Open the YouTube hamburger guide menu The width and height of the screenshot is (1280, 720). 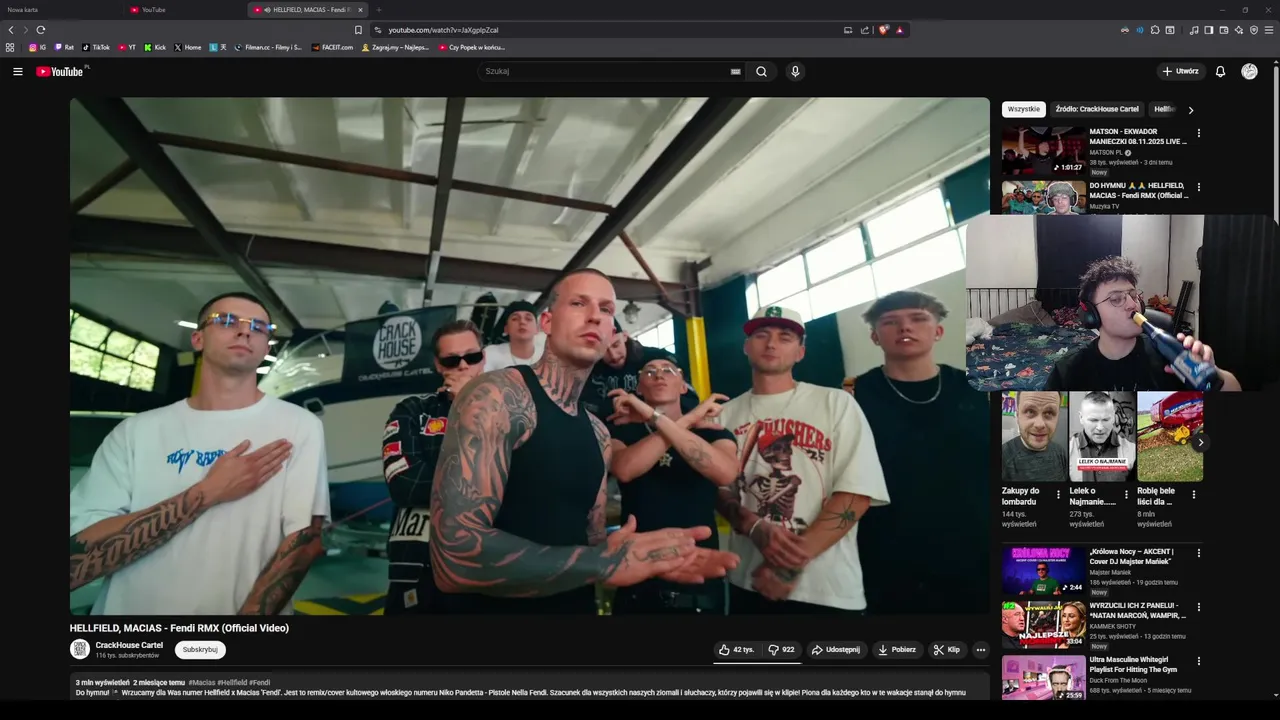point(17,72)
